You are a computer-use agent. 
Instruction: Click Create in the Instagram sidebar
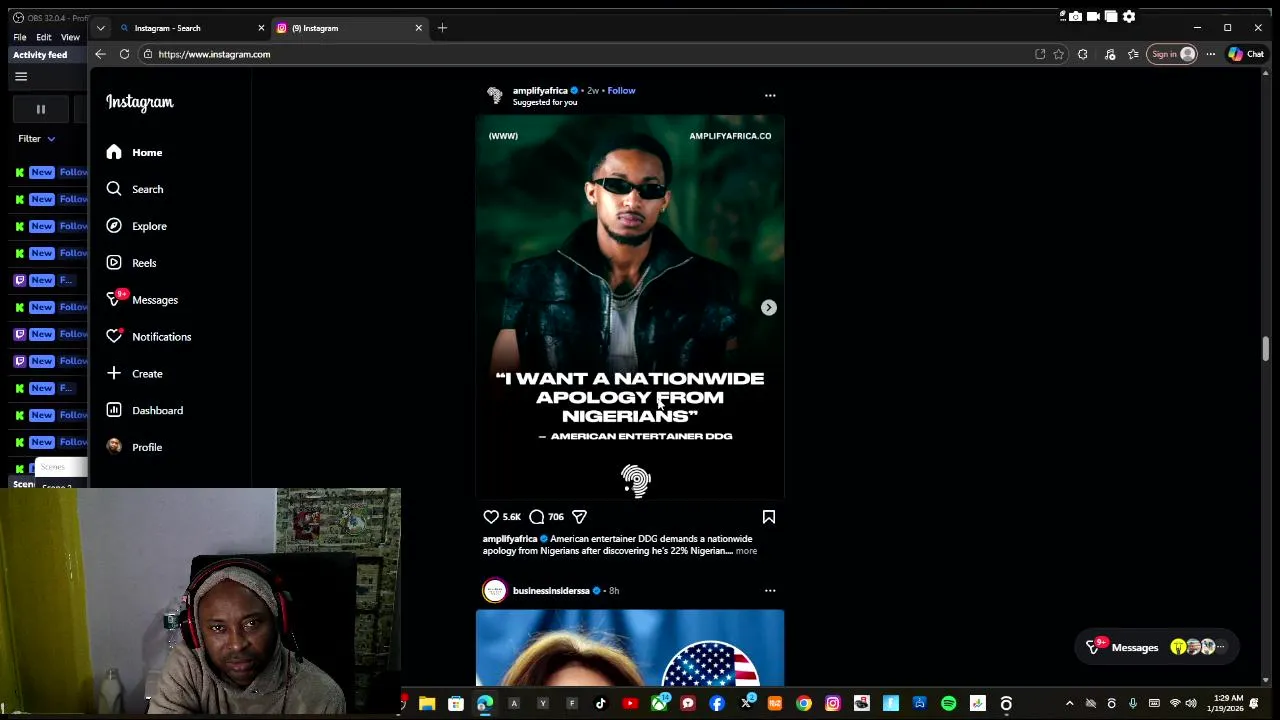tap(134, 374)
